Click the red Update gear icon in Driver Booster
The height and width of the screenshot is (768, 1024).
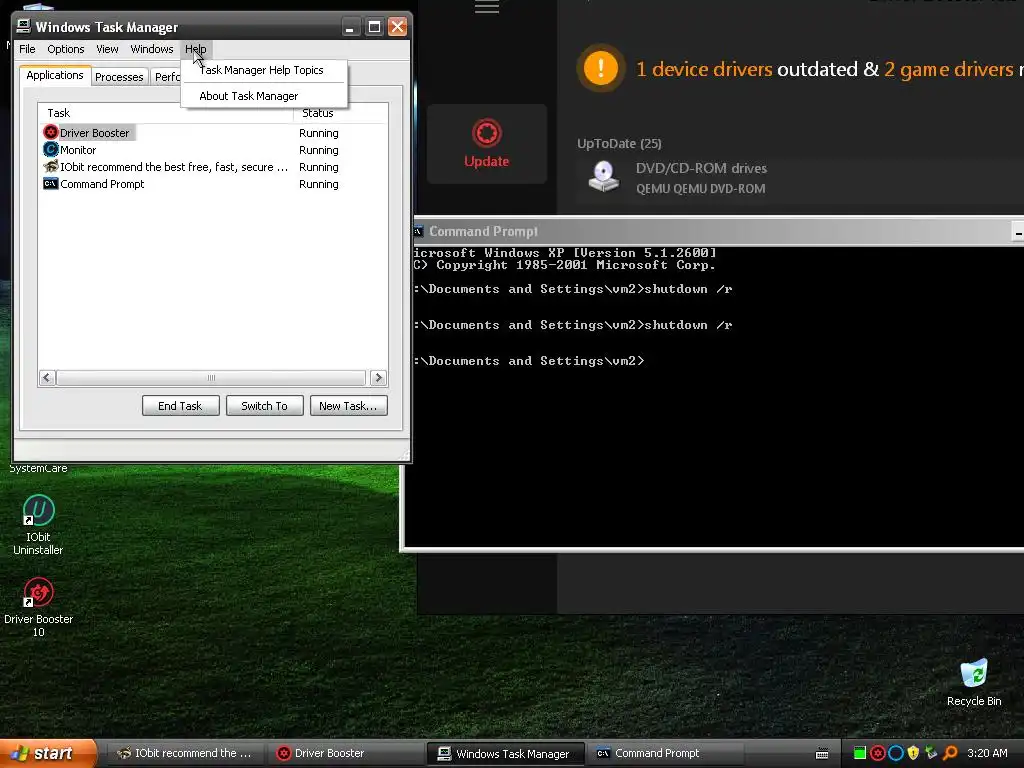[x=487, y=133]
